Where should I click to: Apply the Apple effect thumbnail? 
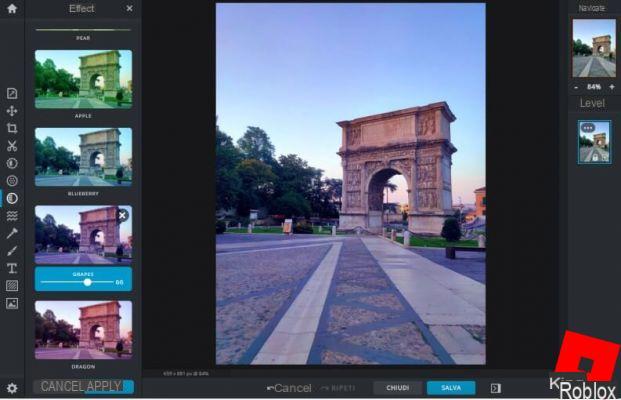[83, 79]
